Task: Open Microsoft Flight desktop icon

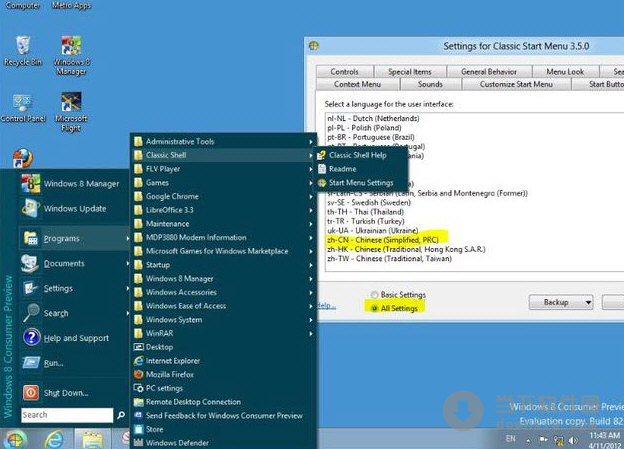Action: [x=71, y=111]
